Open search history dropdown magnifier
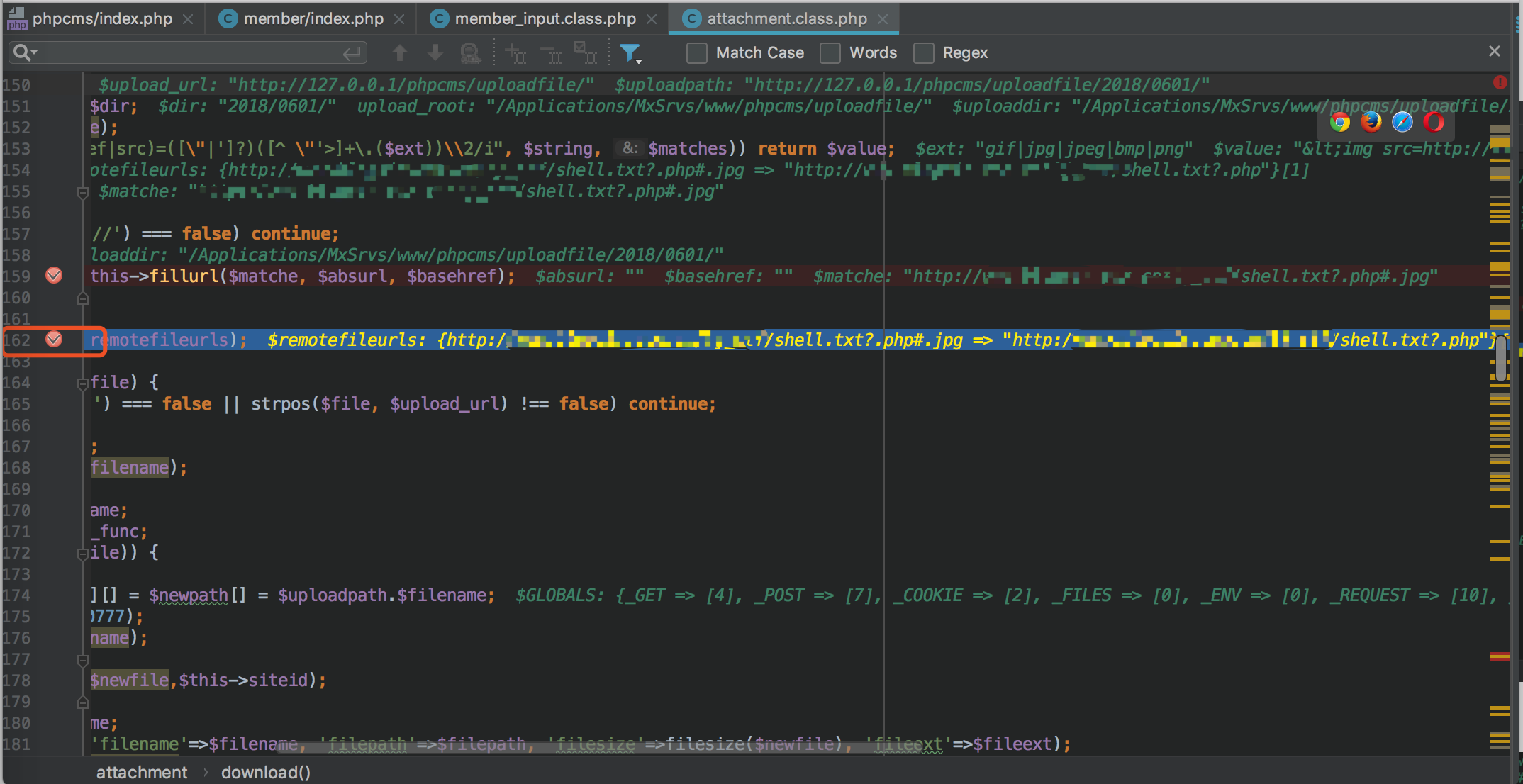1523x784 pixels. 25,52
